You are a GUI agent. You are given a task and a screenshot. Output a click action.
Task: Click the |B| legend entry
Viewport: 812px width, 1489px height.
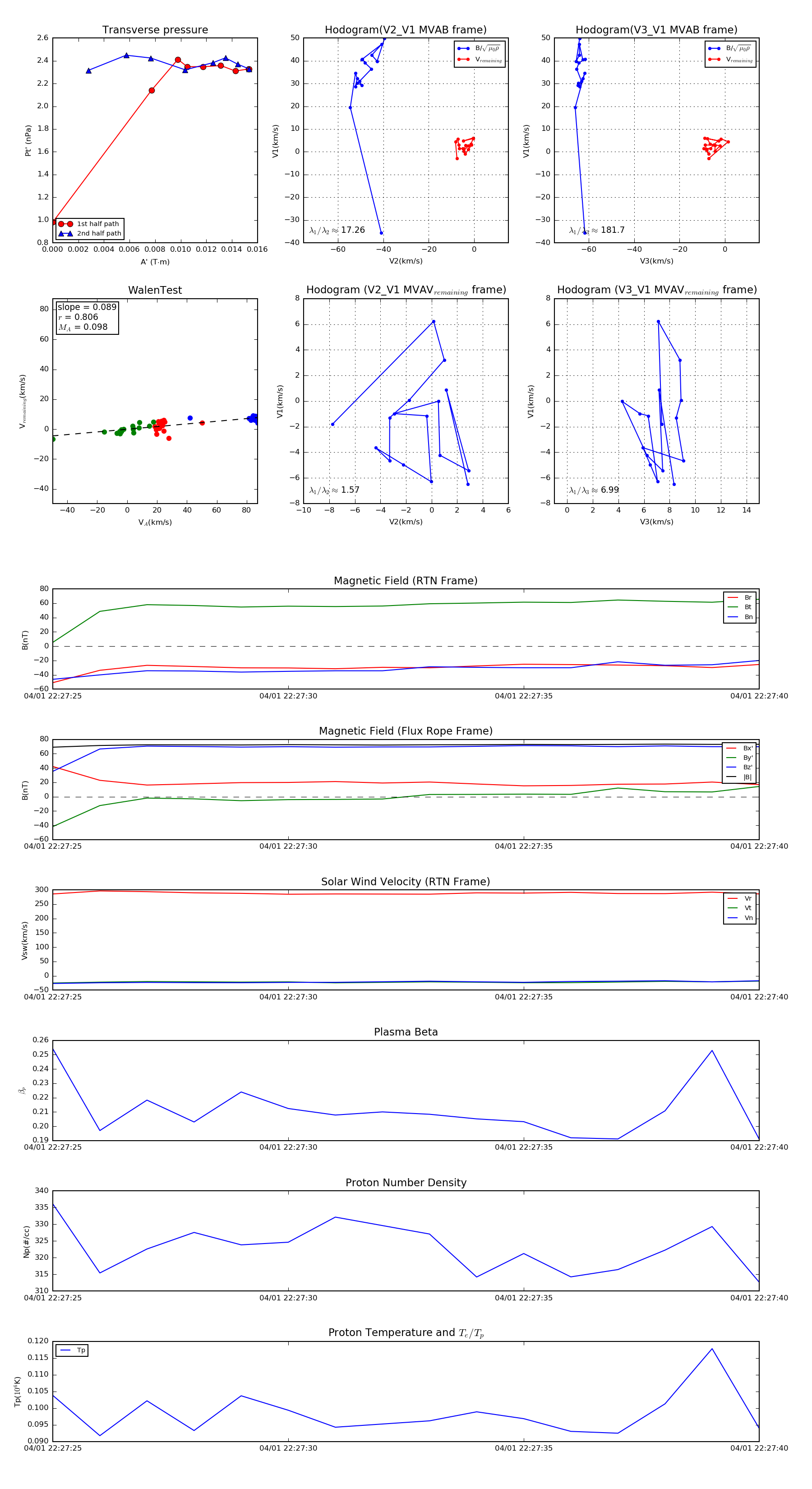(740, 777)
